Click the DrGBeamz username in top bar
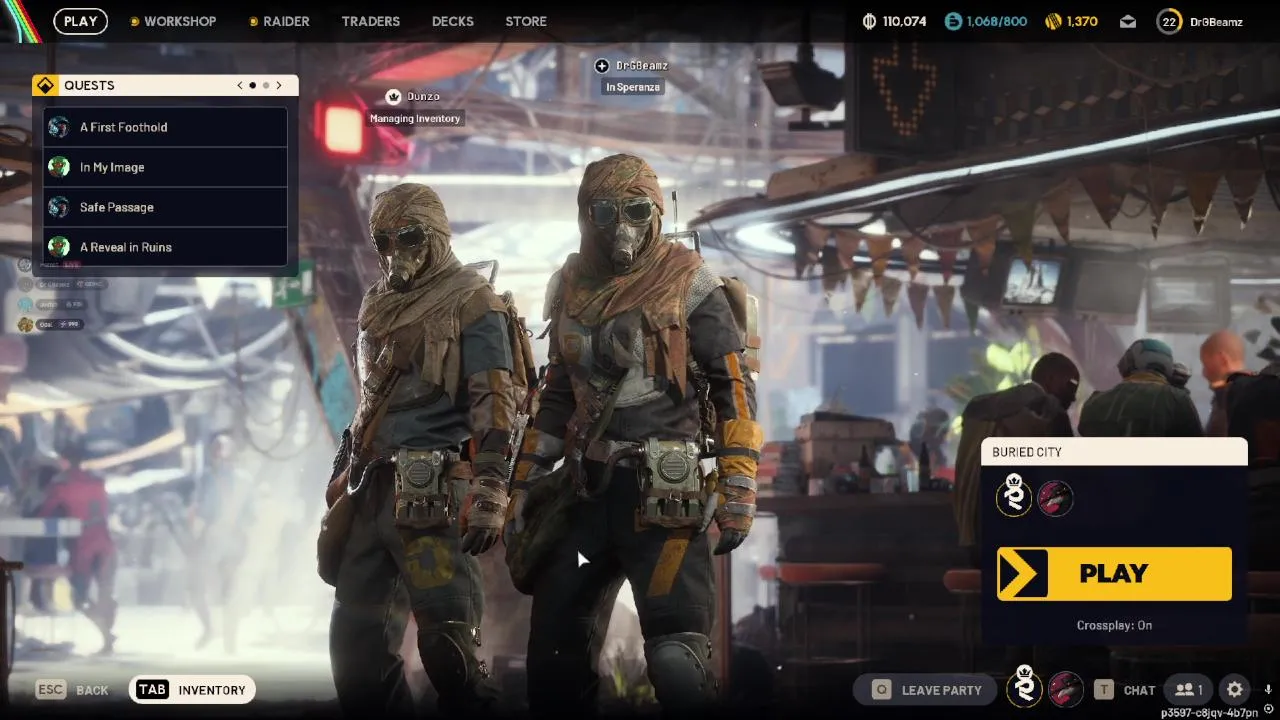This screenshot has width=1280, height=720. (x=1216, y=21)
